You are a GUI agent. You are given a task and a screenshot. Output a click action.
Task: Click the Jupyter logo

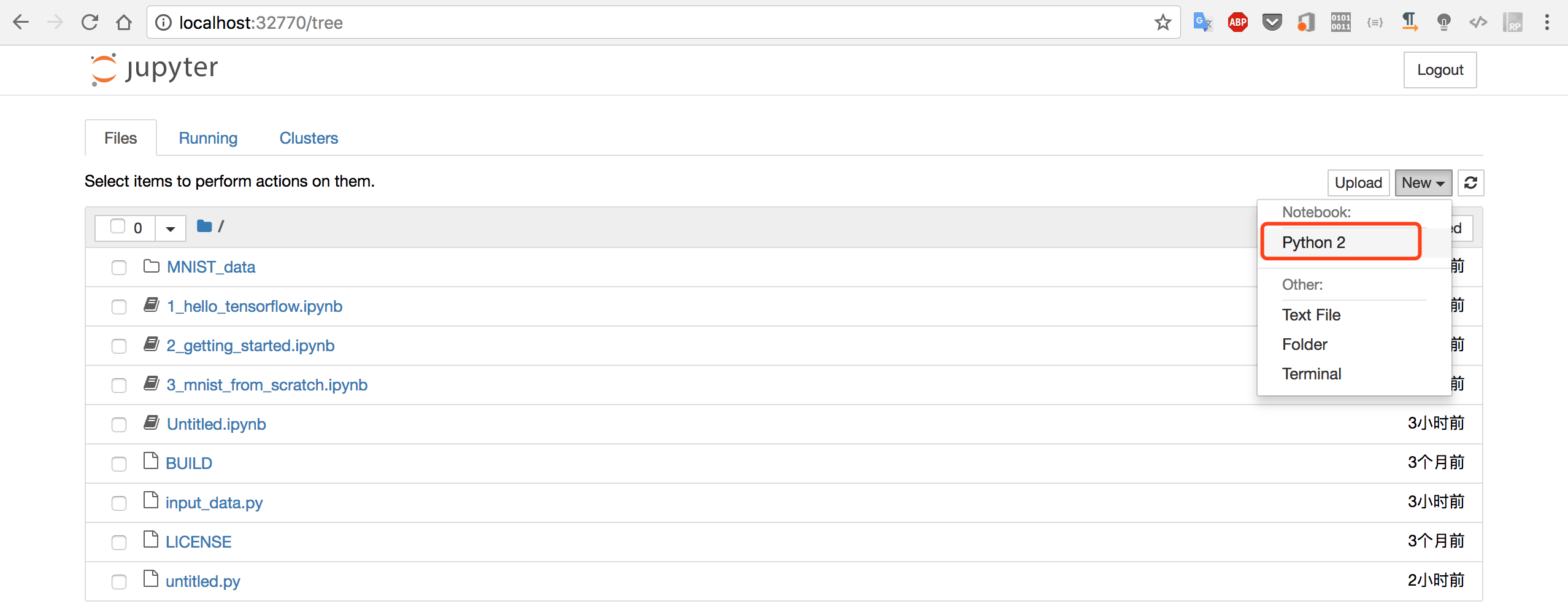click(154, 69)
